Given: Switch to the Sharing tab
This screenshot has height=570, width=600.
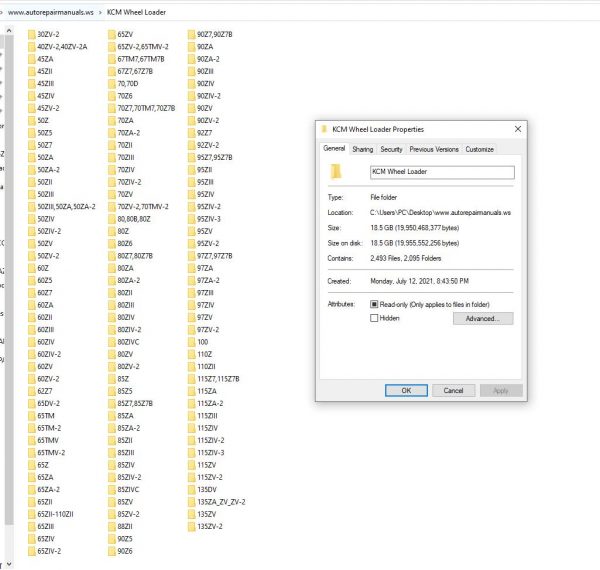Looking at the screenshot, I should pyautogui.click(x=362, y=150).
